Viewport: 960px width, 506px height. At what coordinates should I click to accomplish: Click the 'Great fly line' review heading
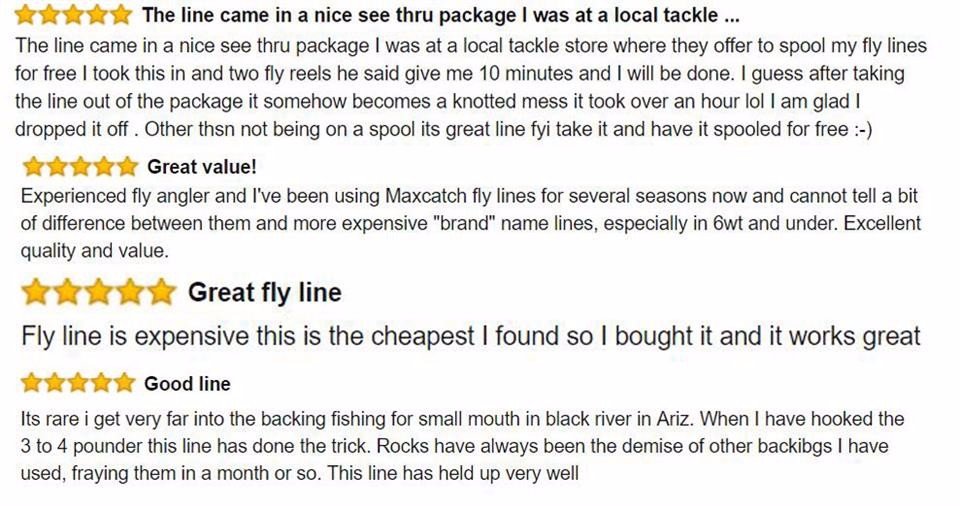click(x=264, y=293)
